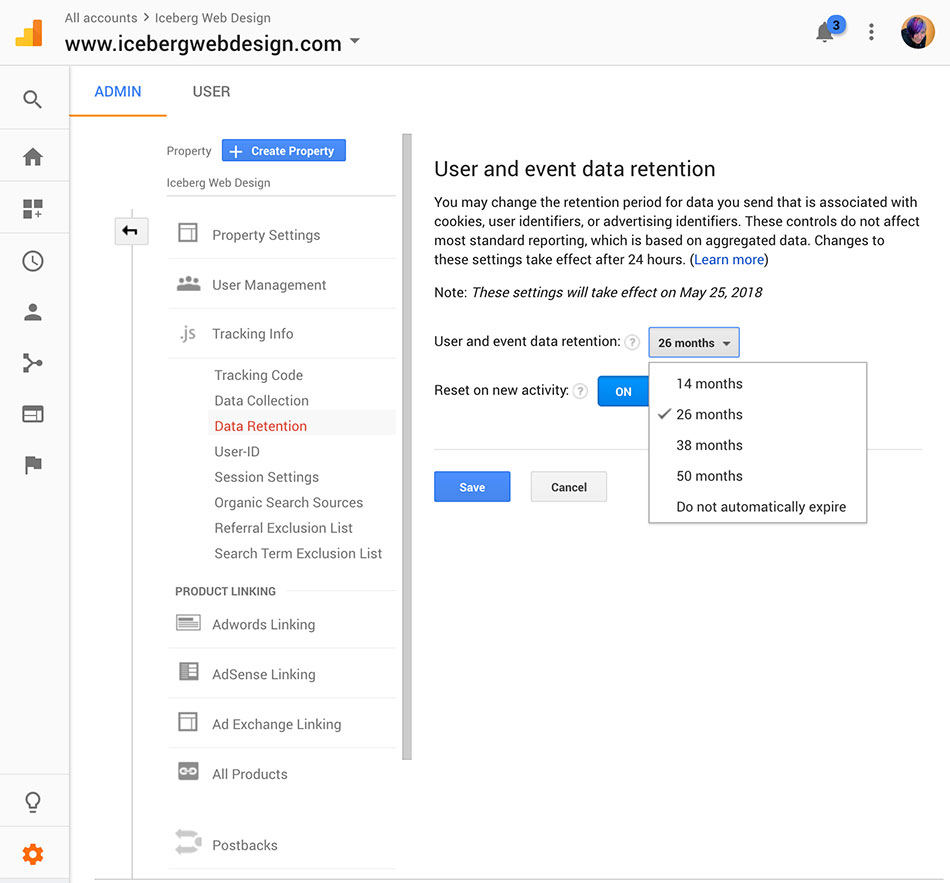This screenshot has width=950, height=883.
Task: Click help icon beside Reset on new activity
Action: (580, 392)
